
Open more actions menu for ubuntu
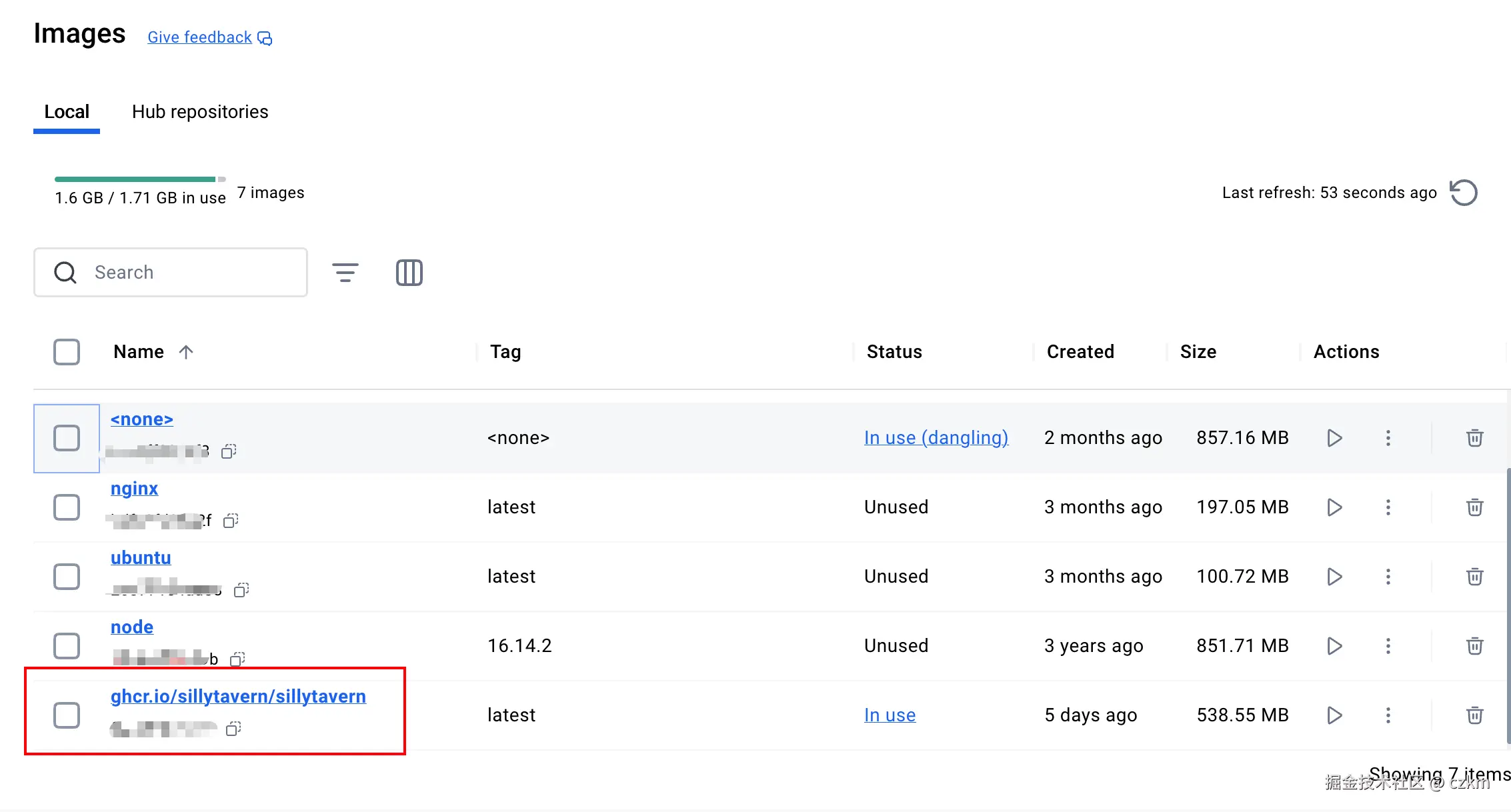click(1388, 577)
